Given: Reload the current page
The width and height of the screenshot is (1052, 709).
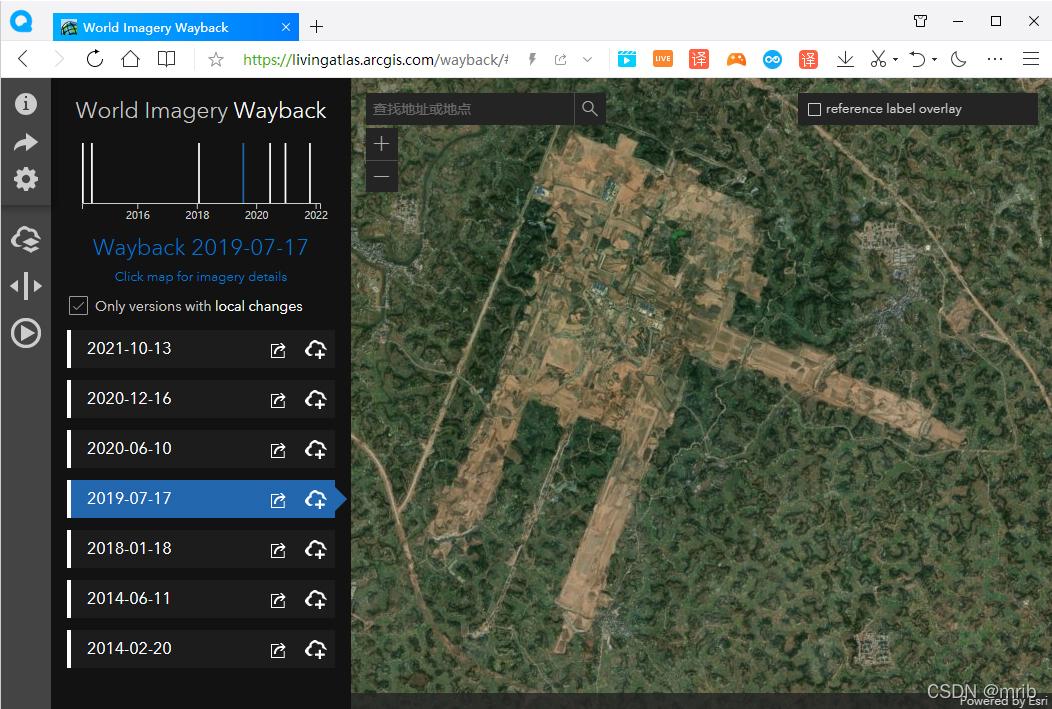Looking at the screenshot, I should coord(95,59).
